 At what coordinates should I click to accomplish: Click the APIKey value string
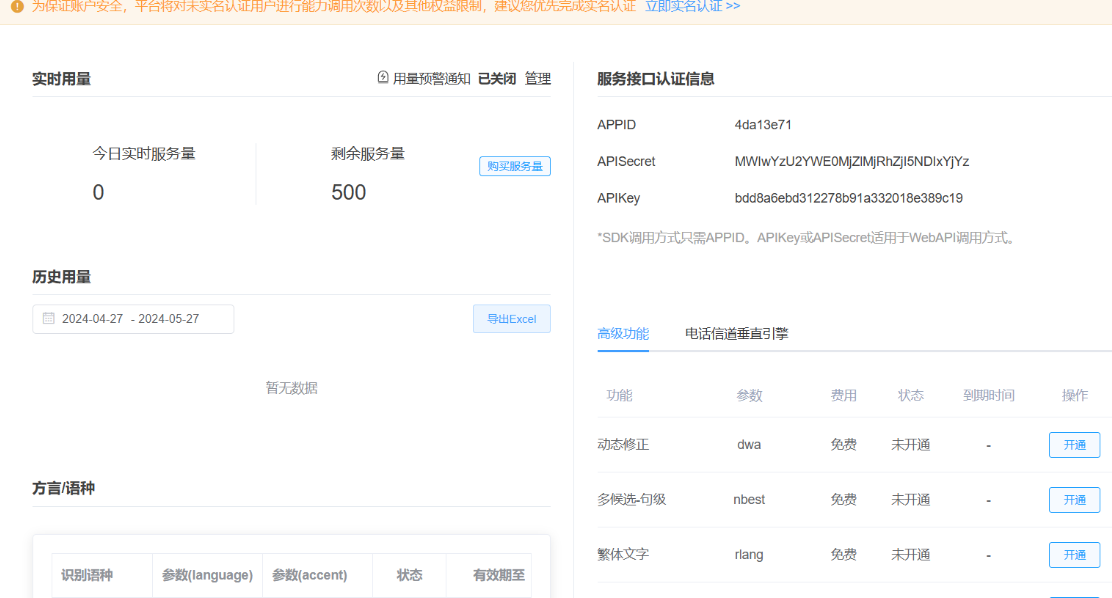[848, 198]
